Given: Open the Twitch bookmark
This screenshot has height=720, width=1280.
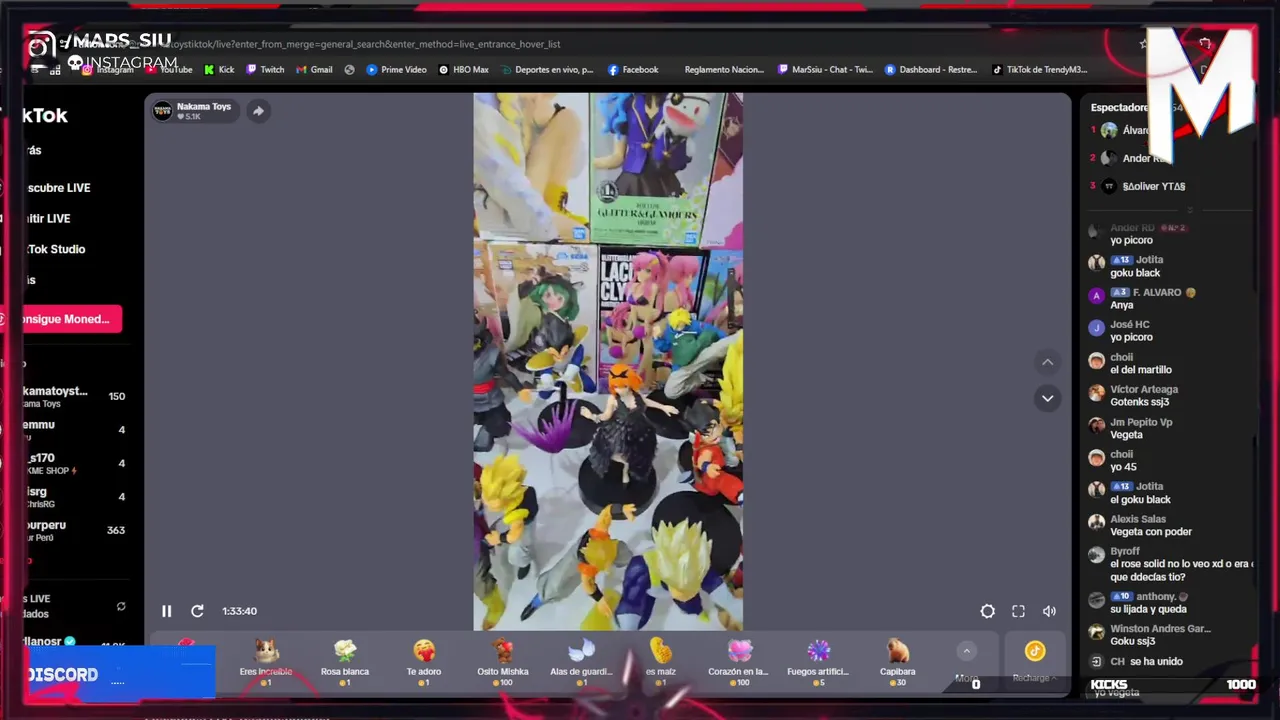Looking at the screenshot, I should pos(265,70).
